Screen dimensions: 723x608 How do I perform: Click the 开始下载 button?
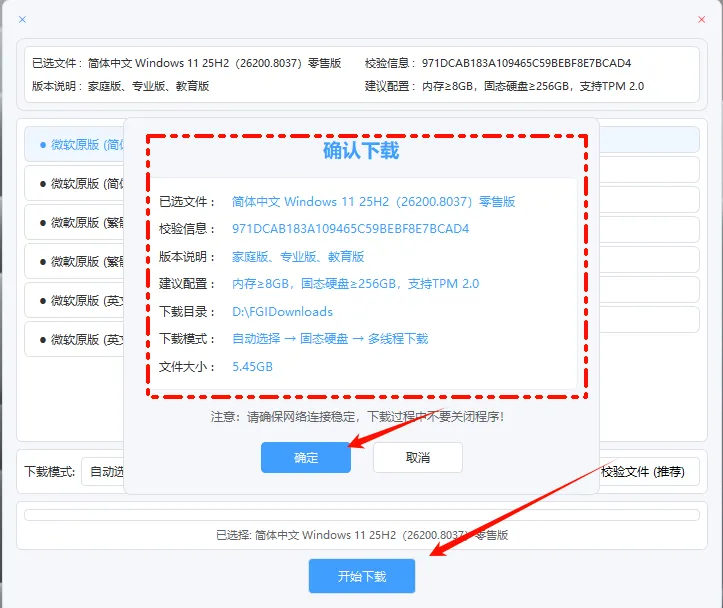(x=362, y=576)
